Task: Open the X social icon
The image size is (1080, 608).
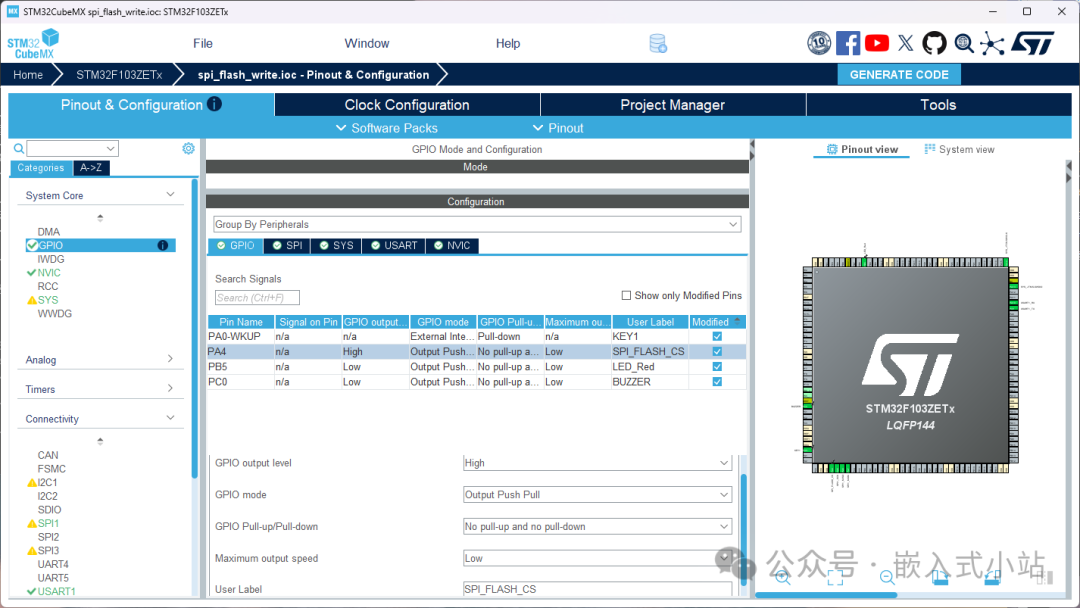Action: tap(906, 43)
